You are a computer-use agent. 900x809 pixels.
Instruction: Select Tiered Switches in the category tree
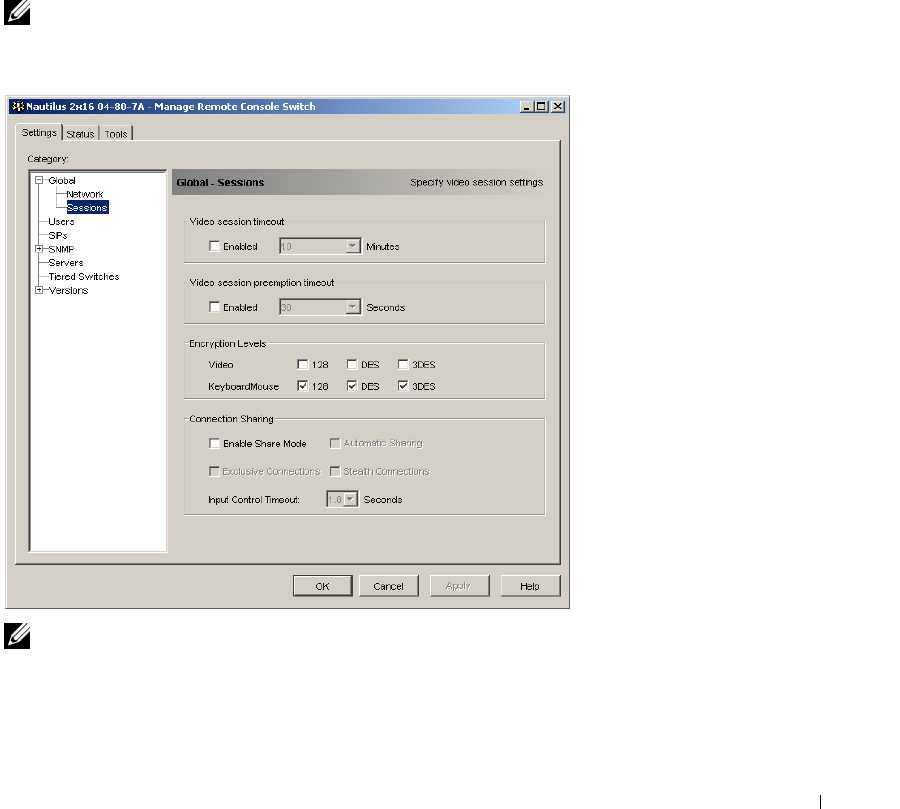[84, 277]
